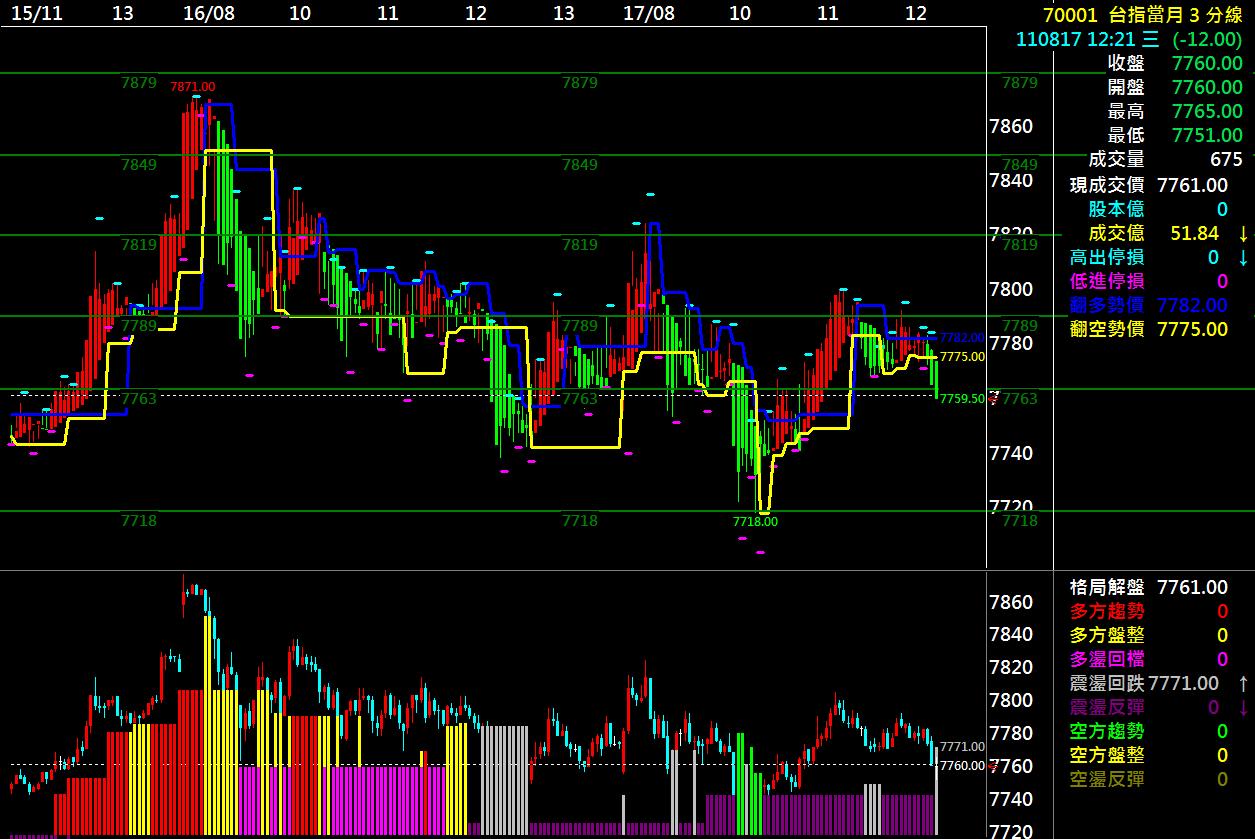1255x839 pixels.
Task: Click 7800 on the upper chart price axis
Action: [x=1010, y=289]
